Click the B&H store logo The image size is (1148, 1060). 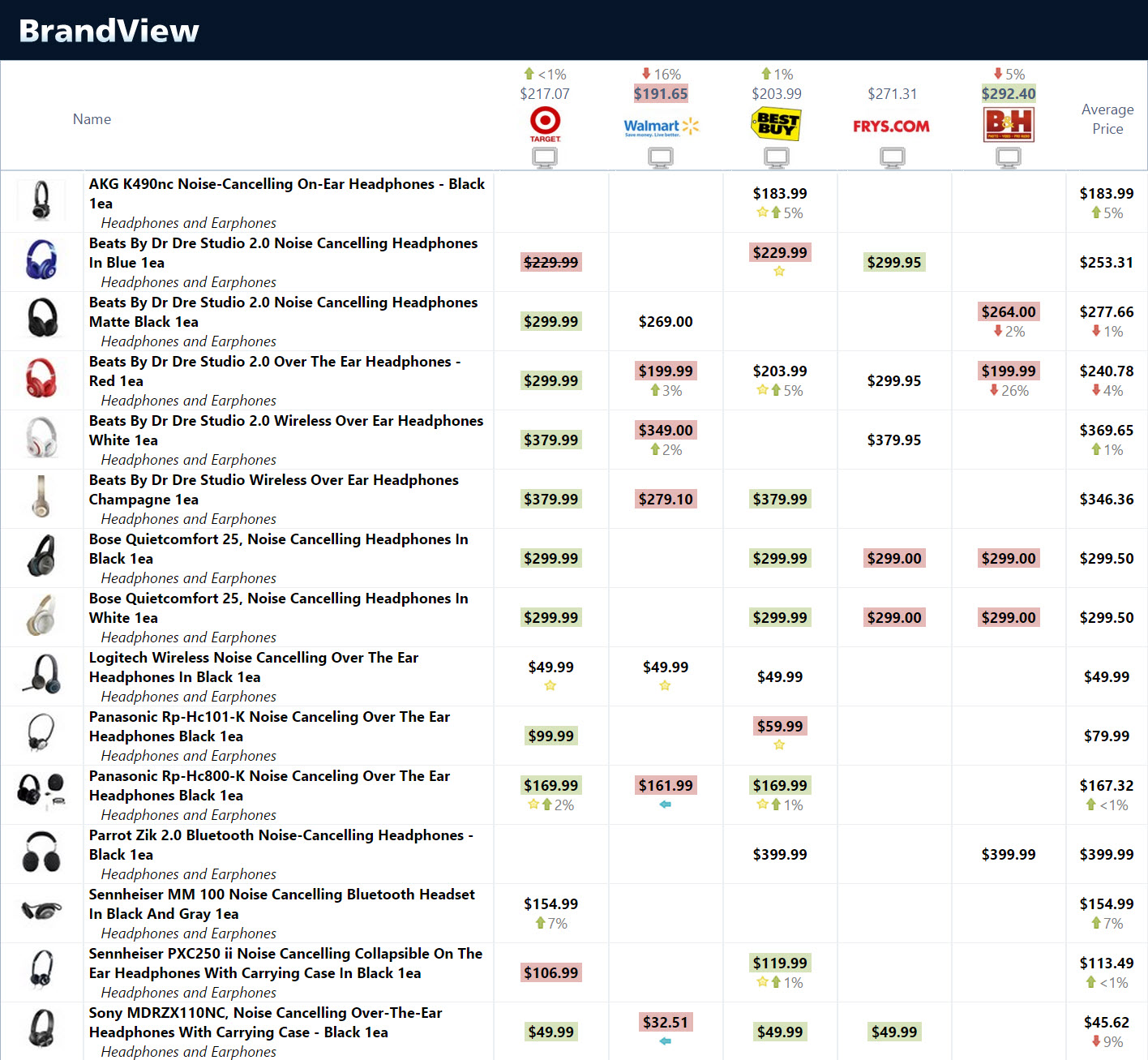point(1009,125)
